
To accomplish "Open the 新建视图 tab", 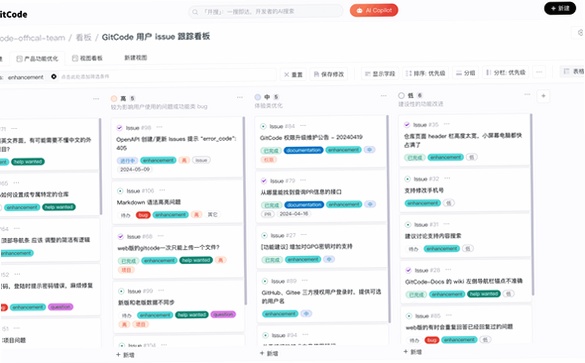I will point(135,58).
